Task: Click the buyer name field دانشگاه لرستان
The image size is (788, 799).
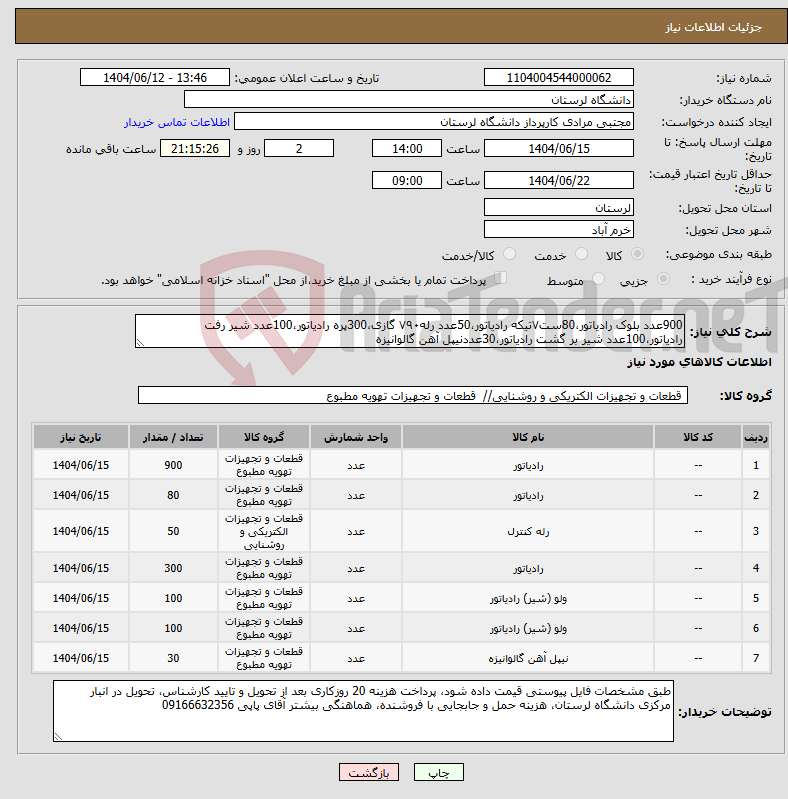Action: (409, 99)
